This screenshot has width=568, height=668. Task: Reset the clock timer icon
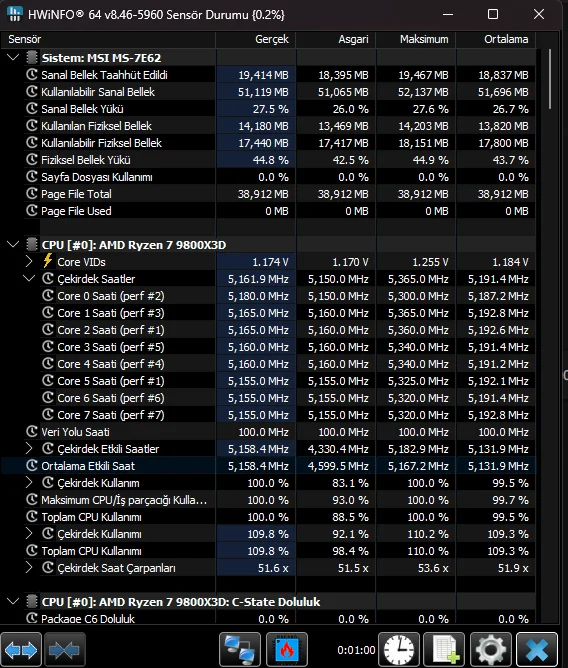tap(399, 650)
